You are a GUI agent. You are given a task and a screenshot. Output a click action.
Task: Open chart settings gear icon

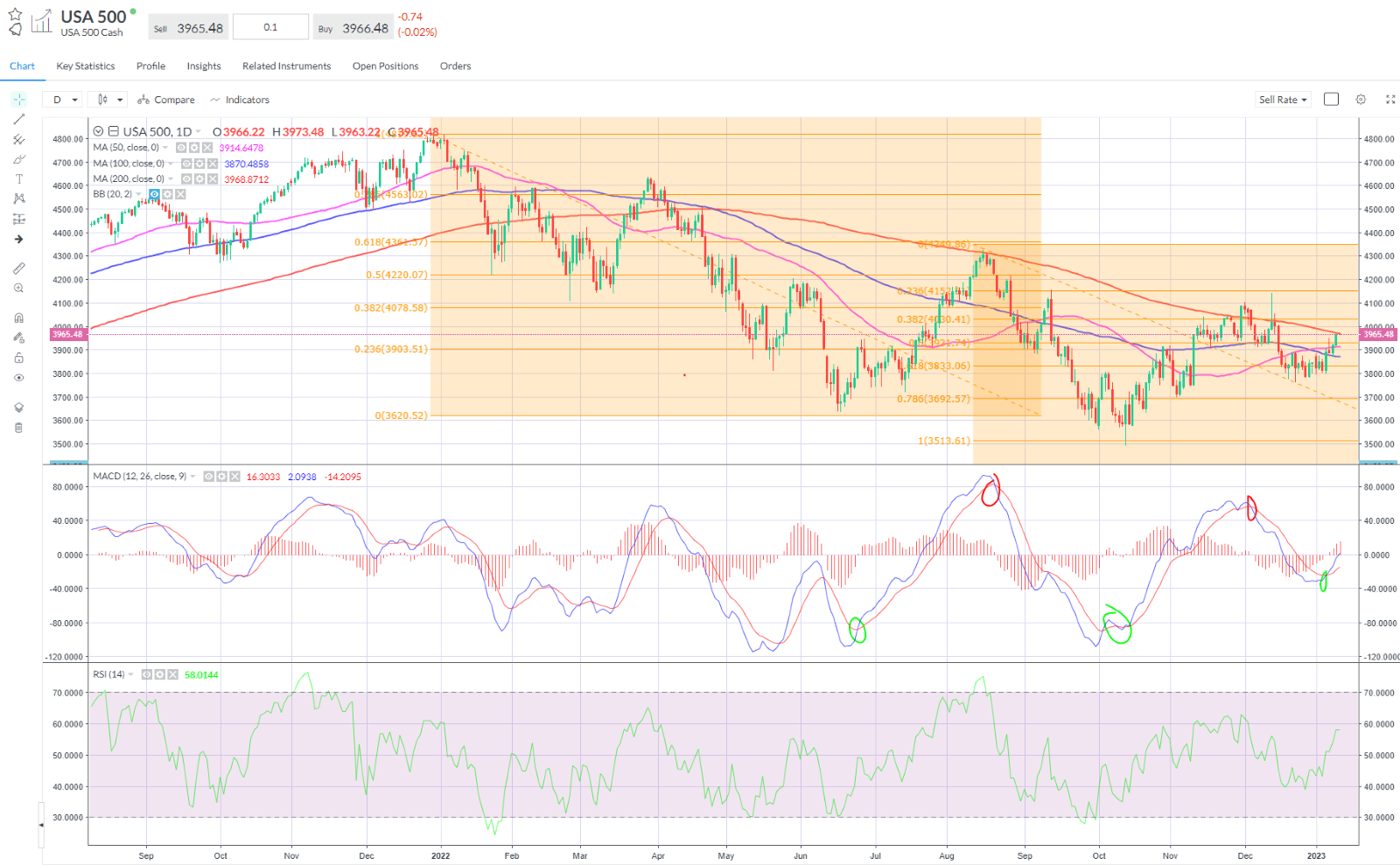click(1361, 100)
